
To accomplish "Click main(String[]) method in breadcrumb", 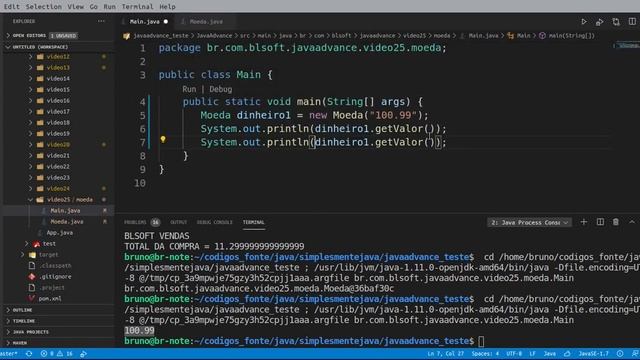I will click(567, 36).
